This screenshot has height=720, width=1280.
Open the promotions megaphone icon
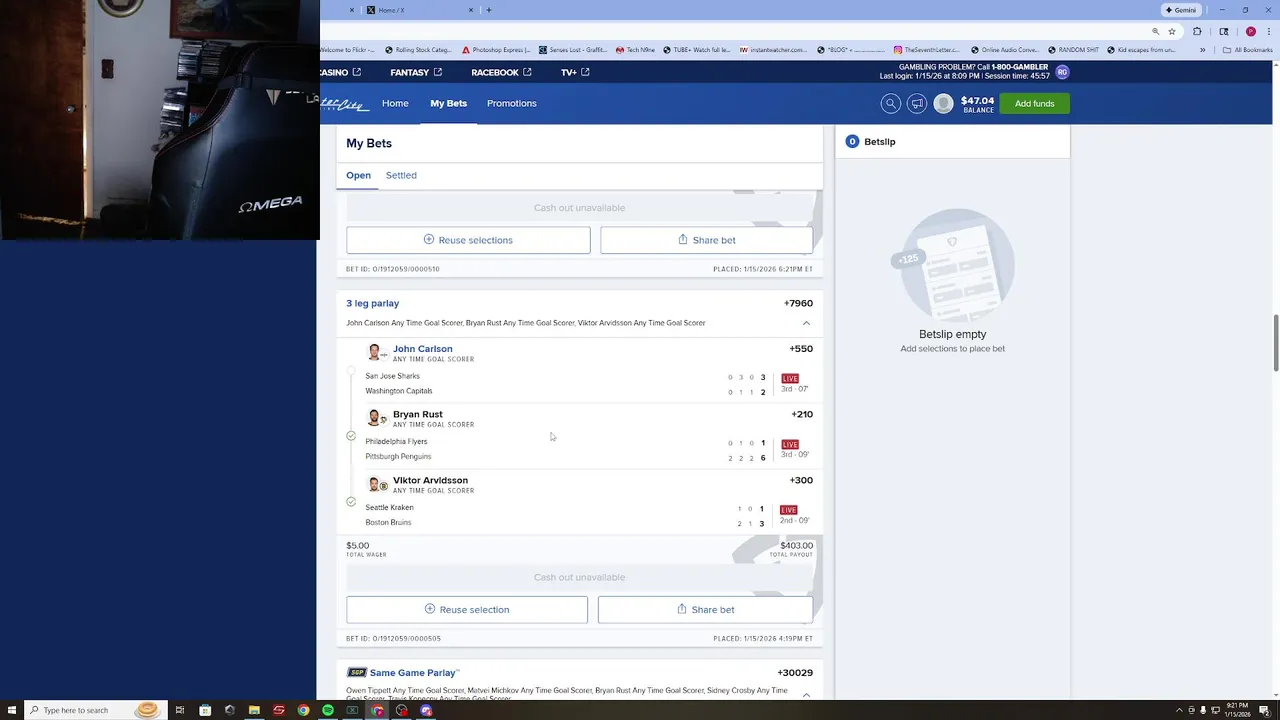(916, 103)
